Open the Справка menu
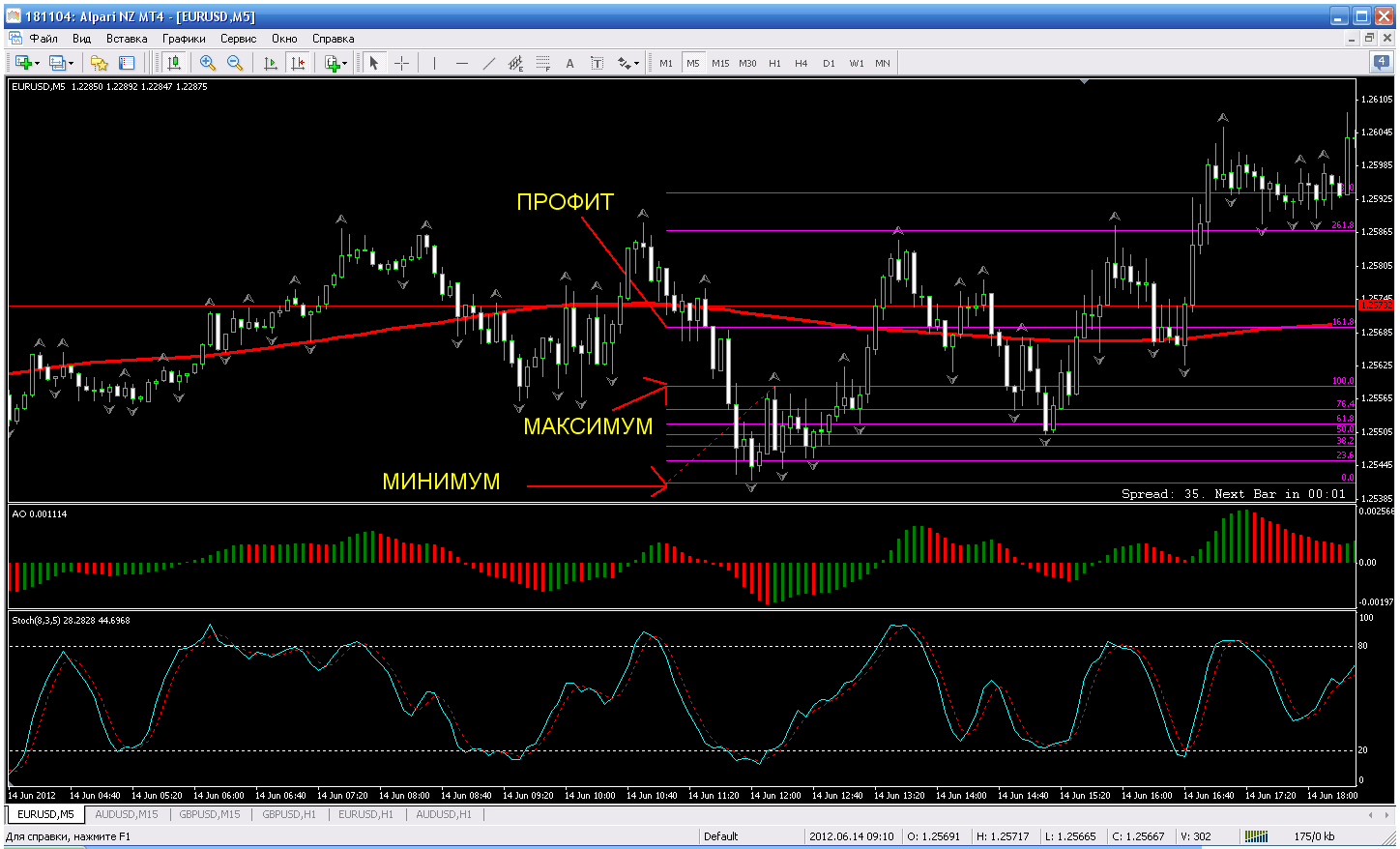Screen dimensions: 1400x849 (x=333, y=39)
